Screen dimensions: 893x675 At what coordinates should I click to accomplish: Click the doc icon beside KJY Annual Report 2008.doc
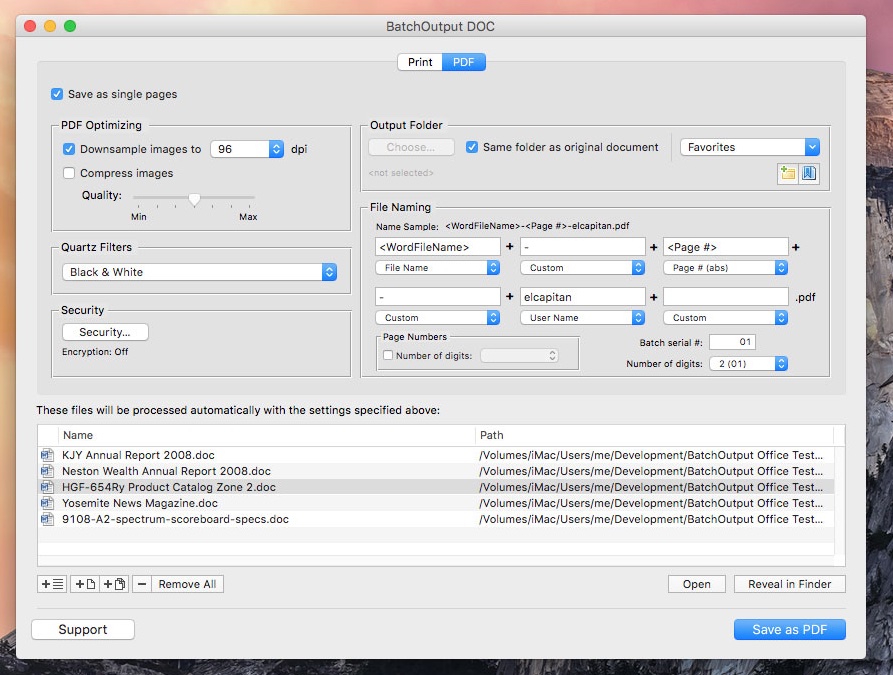[47, 455]
